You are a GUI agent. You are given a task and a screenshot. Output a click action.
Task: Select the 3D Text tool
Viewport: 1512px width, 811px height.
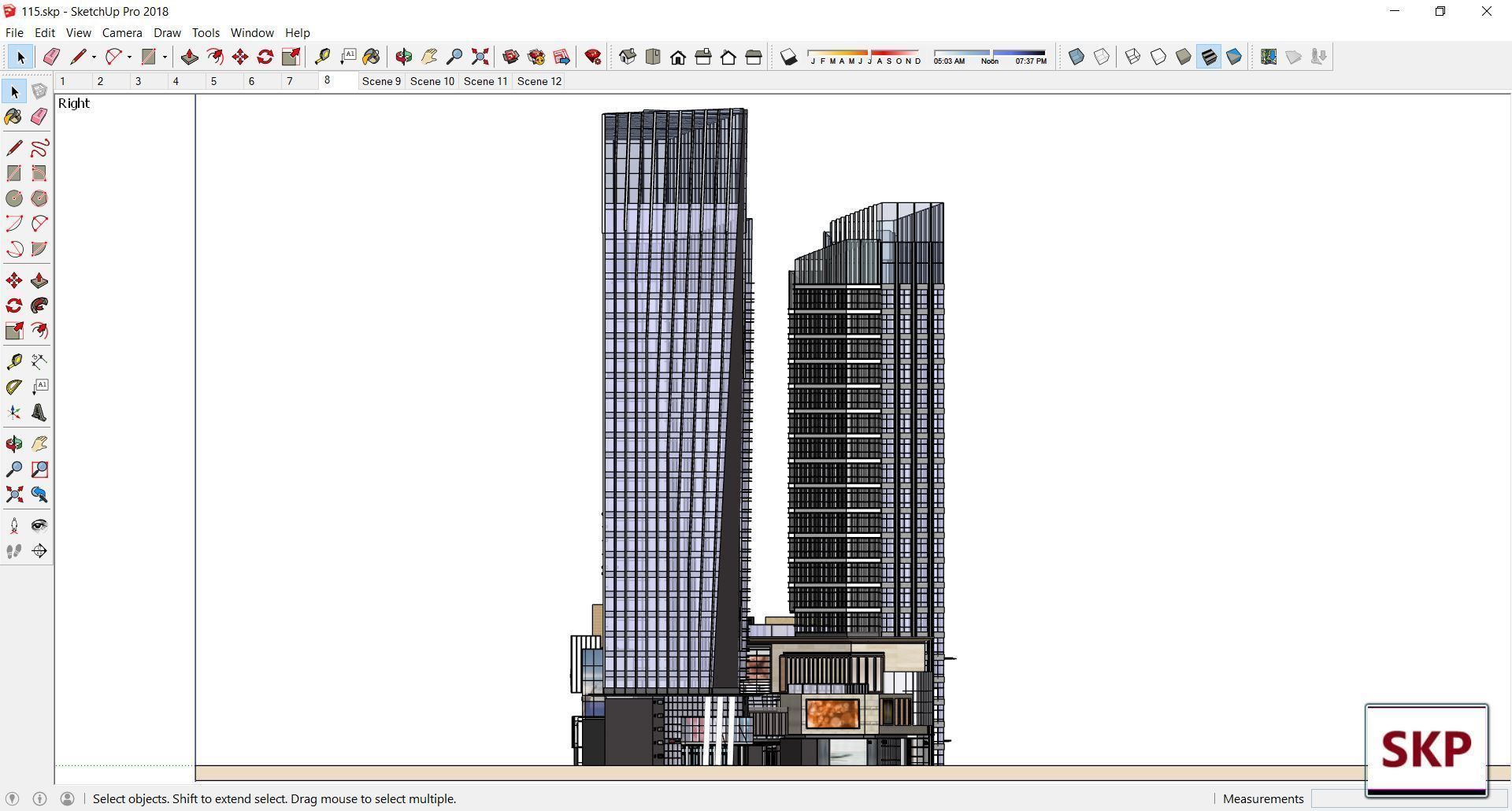pos(39,413)
